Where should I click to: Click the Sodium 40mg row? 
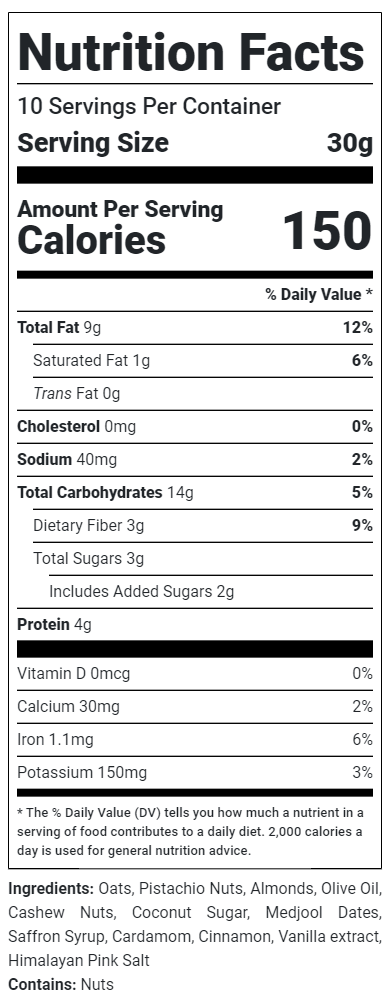click(x=195, y=459)
